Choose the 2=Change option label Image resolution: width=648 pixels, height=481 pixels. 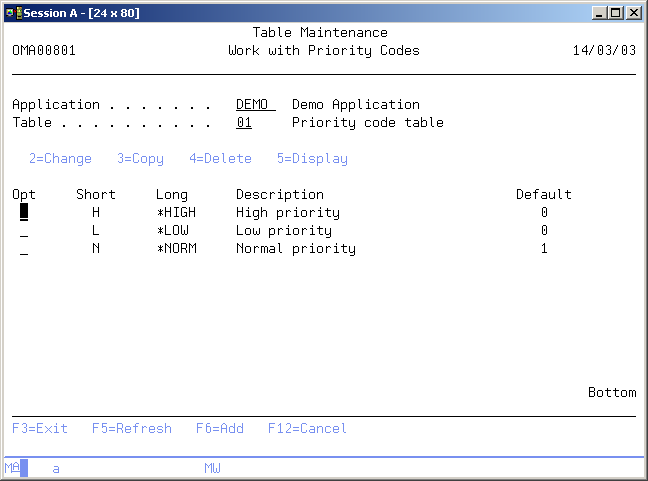click(60, 158)
